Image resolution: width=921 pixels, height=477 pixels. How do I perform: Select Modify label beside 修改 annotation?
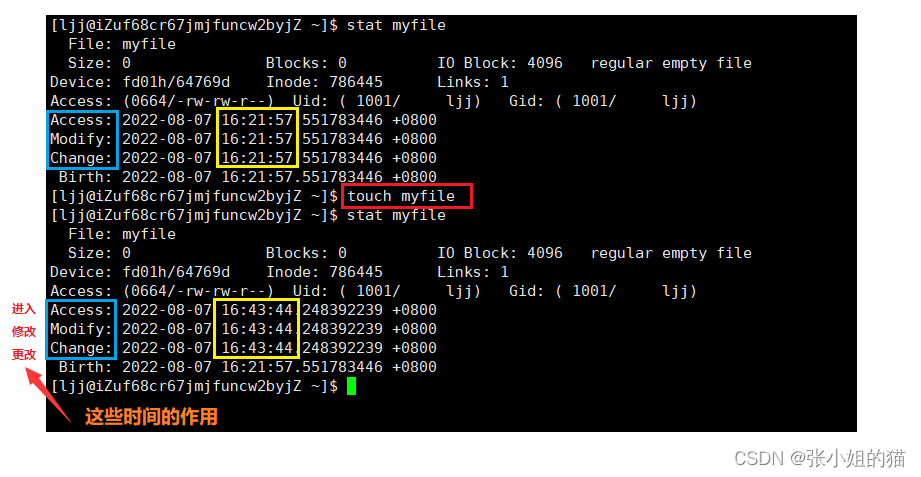click(x=80, y=329)
